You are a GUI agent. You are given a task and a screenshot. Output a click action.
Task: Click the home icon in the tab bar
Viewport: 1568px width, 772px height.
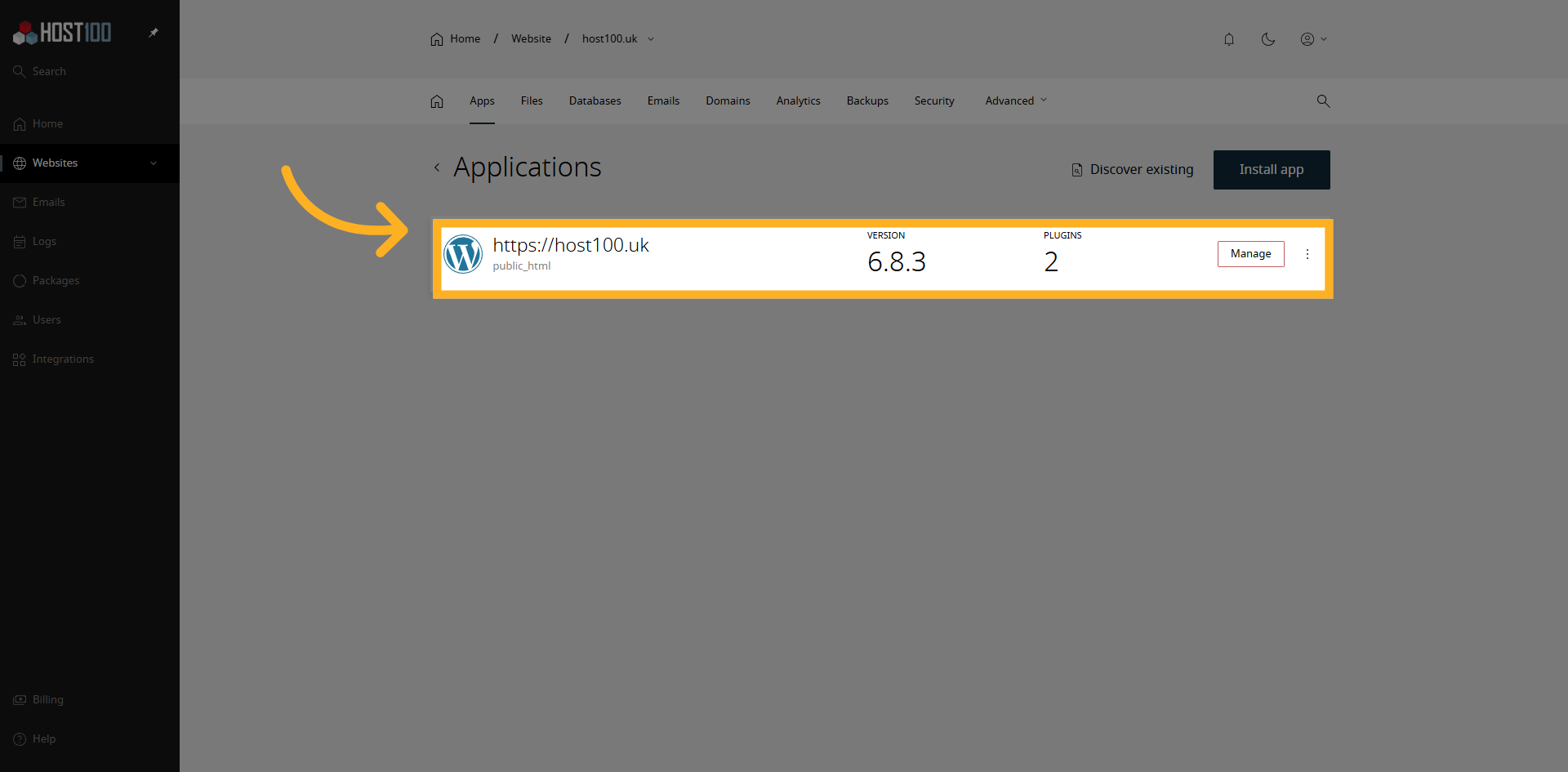pos(437,101)
